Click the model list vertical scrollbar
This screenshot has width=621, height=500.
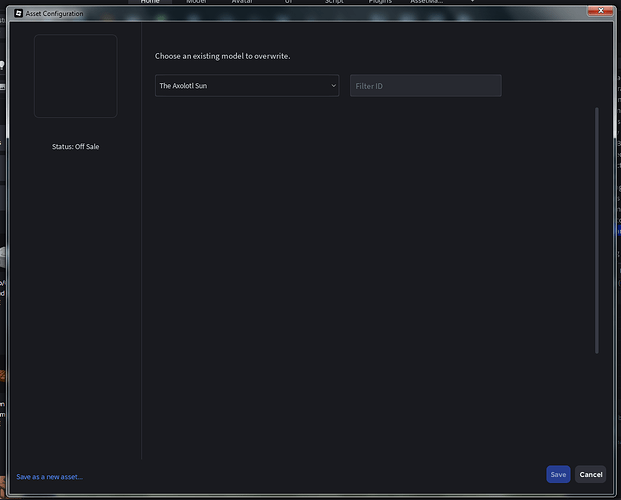596,230
